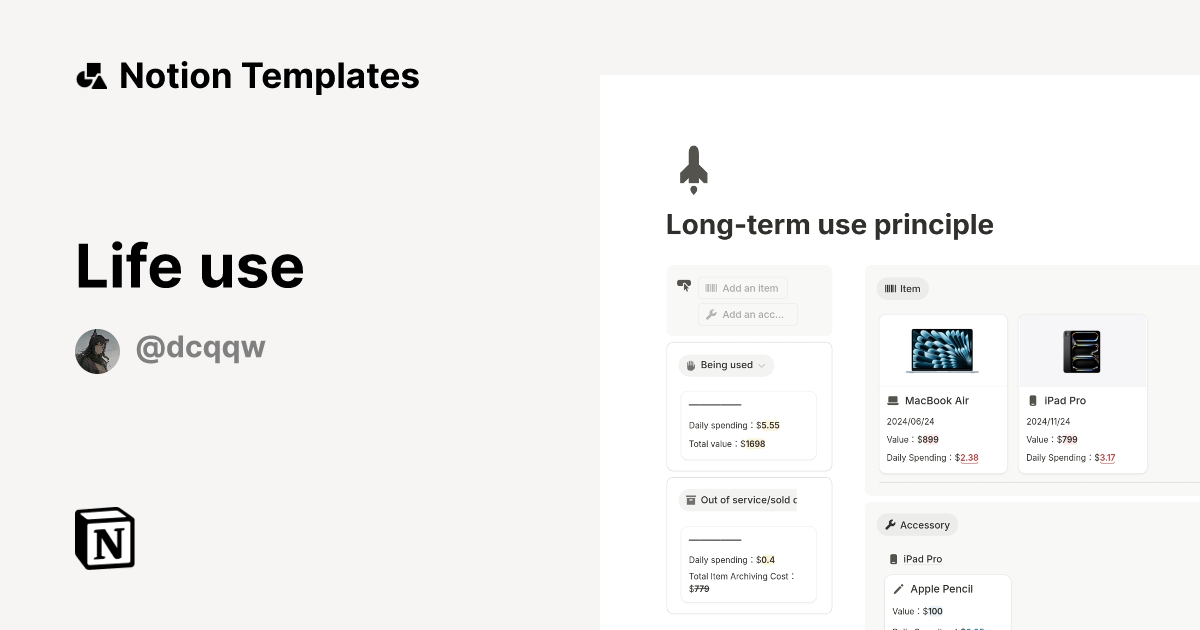Open the MacBook Air cover image

coord(943,351)
